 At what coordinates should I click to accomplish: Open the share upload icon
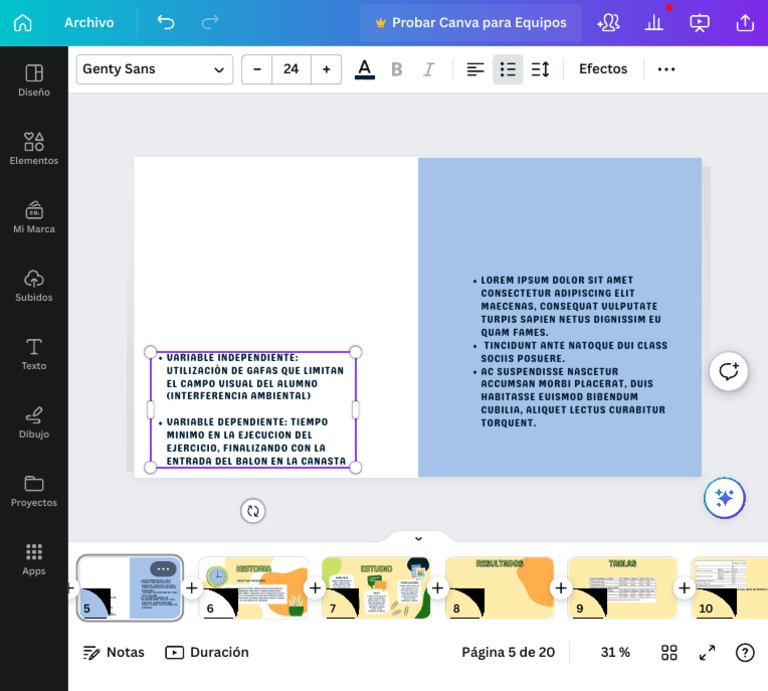tap(744, 22)
